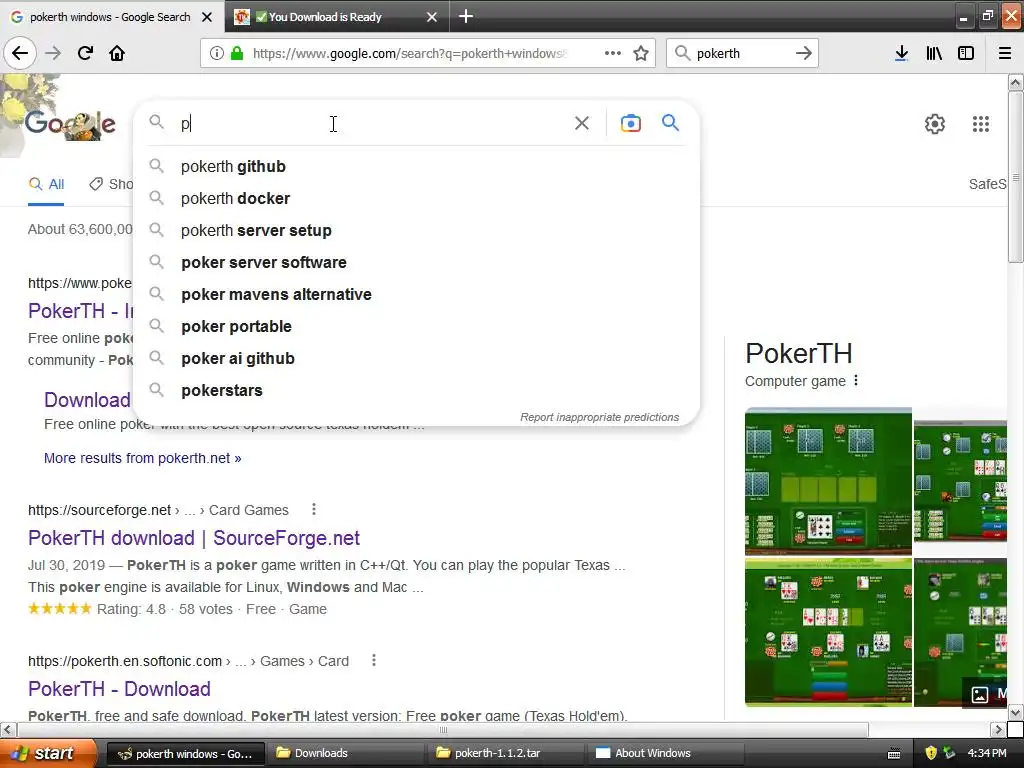Close the pokerth windows Google Search tab
This screenshot has width=1024, height=768.
[207, 17]
